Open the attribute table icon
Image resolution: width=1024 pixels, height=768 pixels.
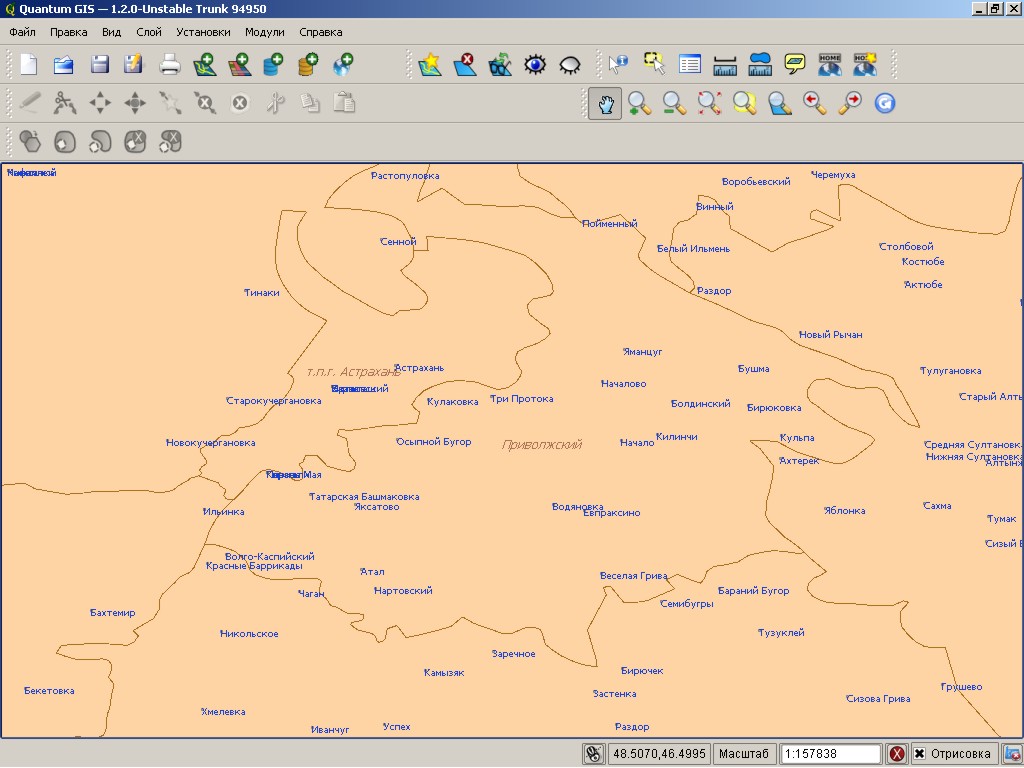pyautogui.click(x=689, y=64)
